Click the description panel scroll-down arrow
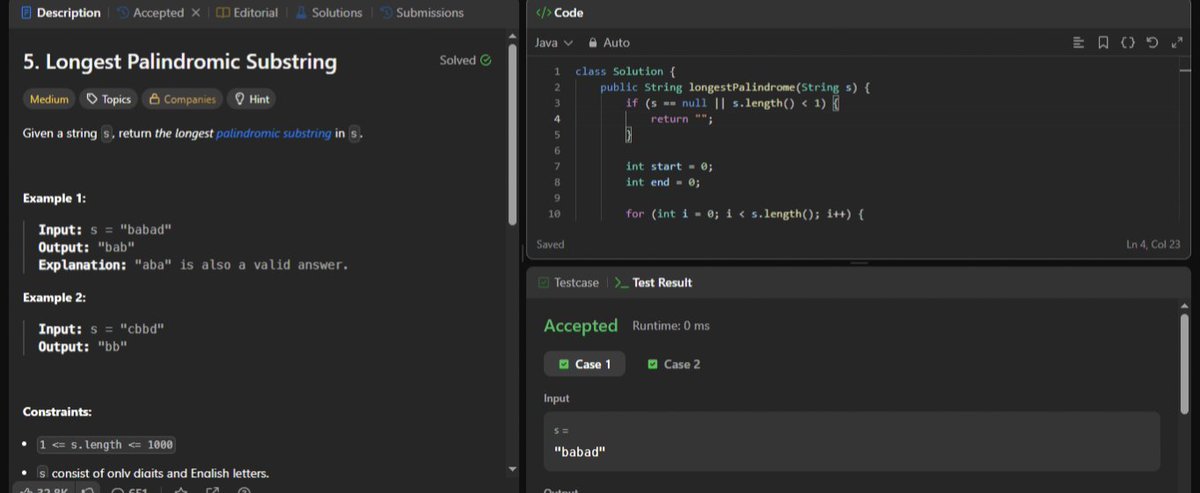Image resolution: width=1200 pixels, height=493 pixels. click(513, 468)
